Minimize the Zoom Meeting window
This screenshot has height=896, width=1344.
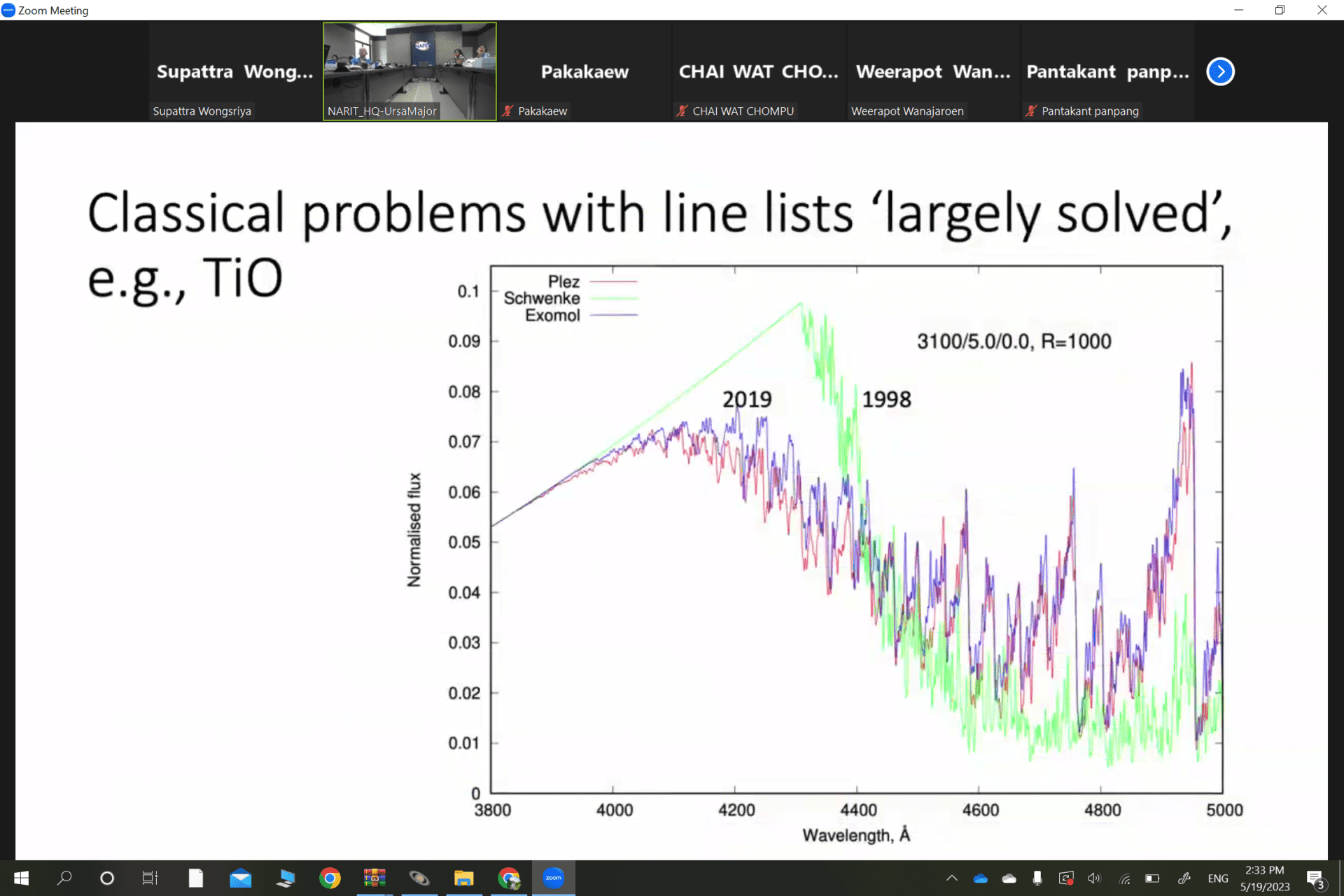coord(1238,10)
